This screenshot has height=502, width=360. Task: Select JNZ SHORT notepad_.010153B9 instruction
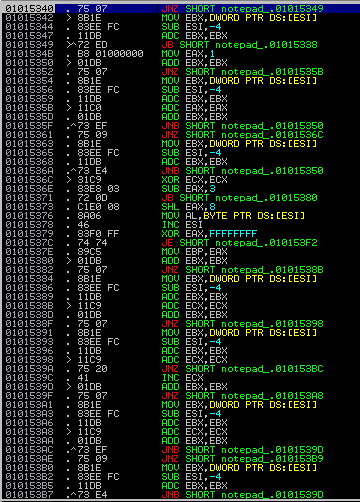click(x=242, y=458)
